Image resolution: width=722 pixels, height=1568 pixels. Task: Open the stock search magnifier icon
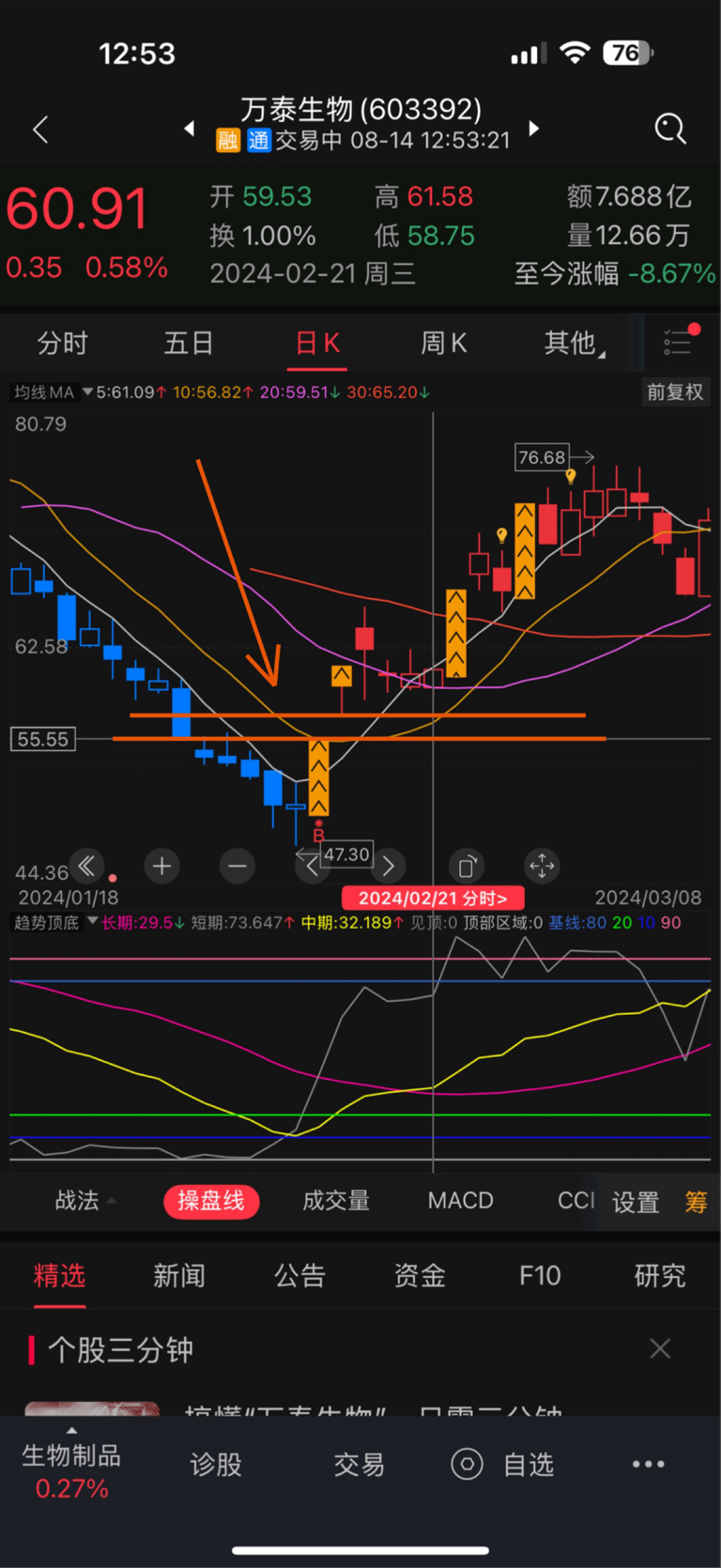point(670,129)
